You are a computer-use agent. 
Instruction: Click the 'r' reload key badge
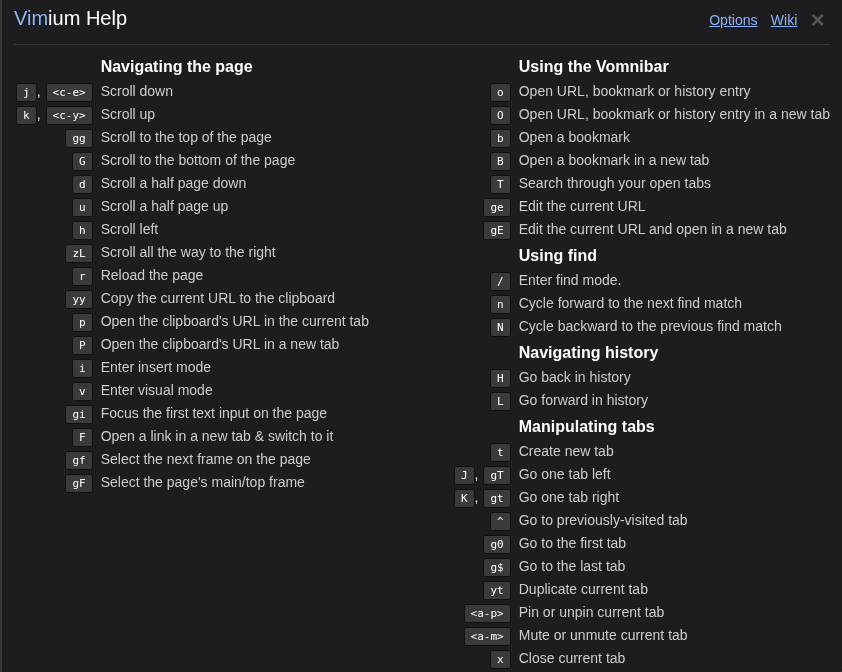[x=82, y=277]
